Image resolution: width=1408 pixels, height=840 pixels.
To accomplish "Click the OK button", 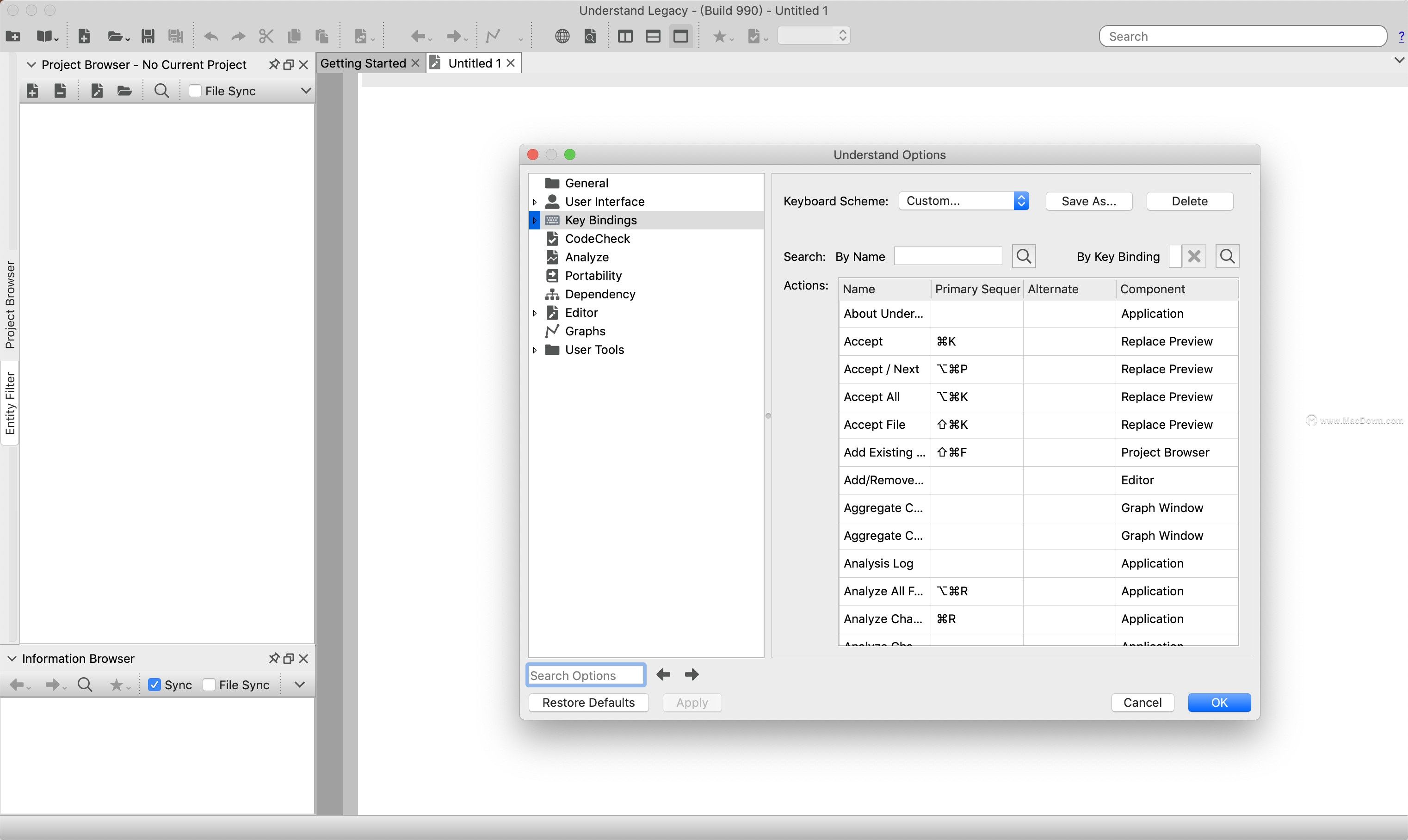I will (1219, 703).
